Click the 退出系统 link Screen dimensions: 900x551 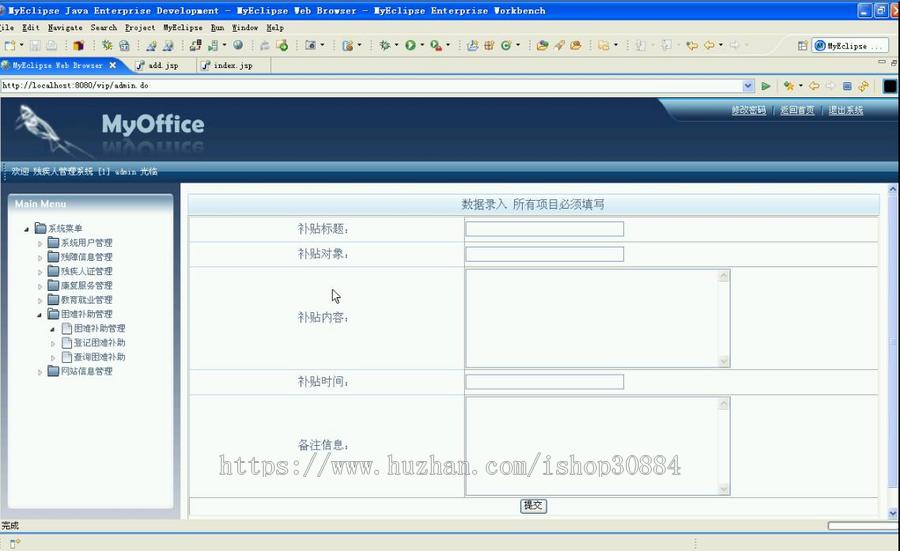(x=845, y=110)
